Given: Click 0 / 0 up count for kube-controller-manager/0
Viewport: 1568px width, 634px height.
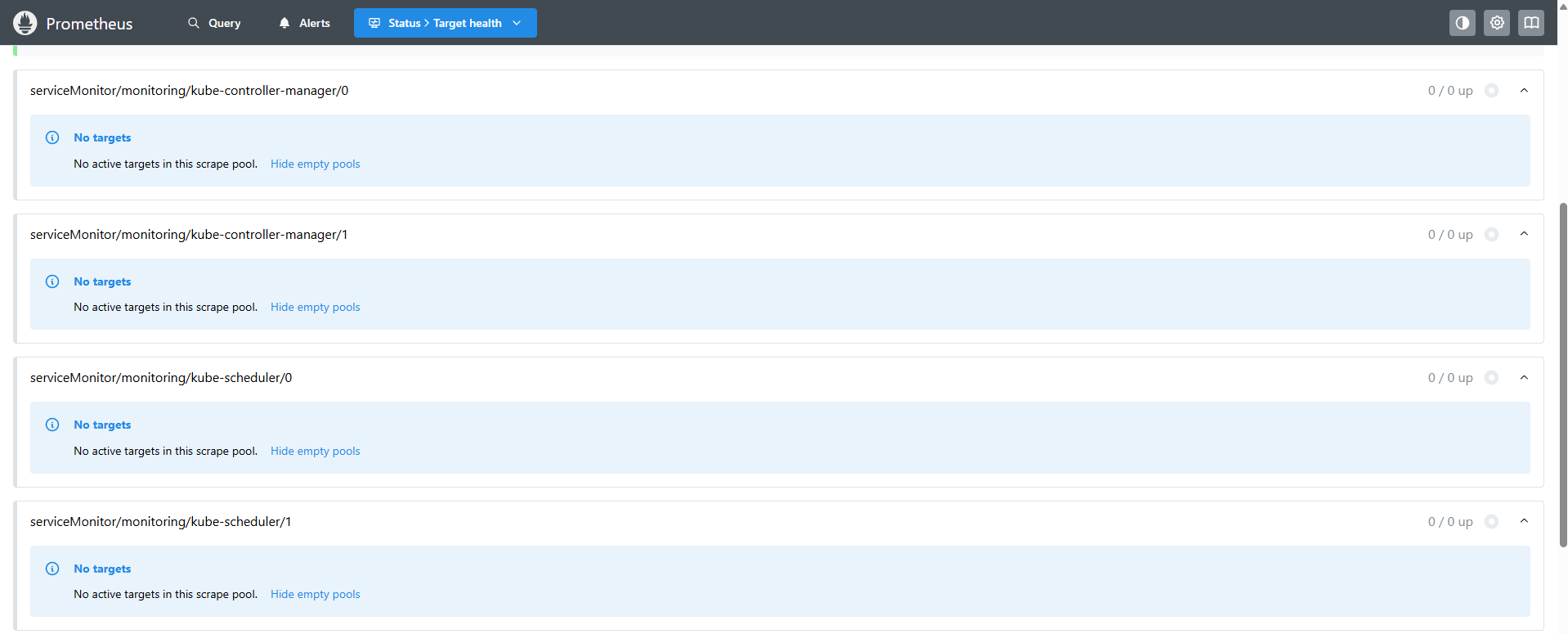Looking at the screenshot, I should (x=1450, y=90).
